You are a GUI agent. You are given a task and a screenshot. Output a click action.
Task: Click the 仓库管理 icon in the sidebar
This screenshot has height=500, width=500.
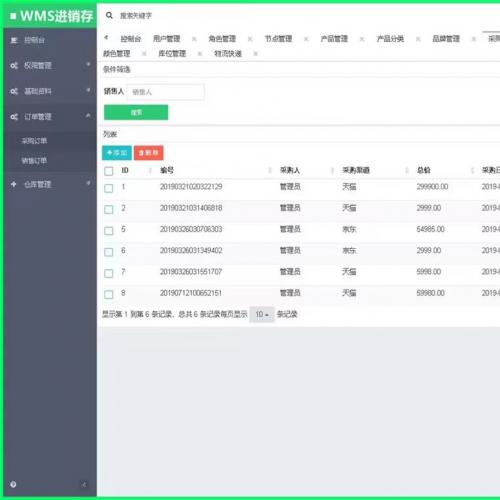(14, 184)
